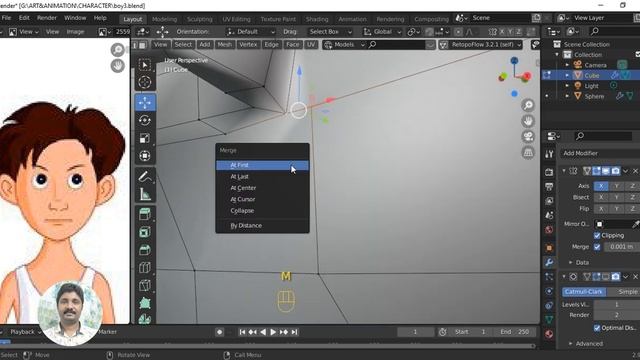Click the timeline Play button
Image resolution: width=640 pixels, height=360 pixels.
click(x=273, y=332)
